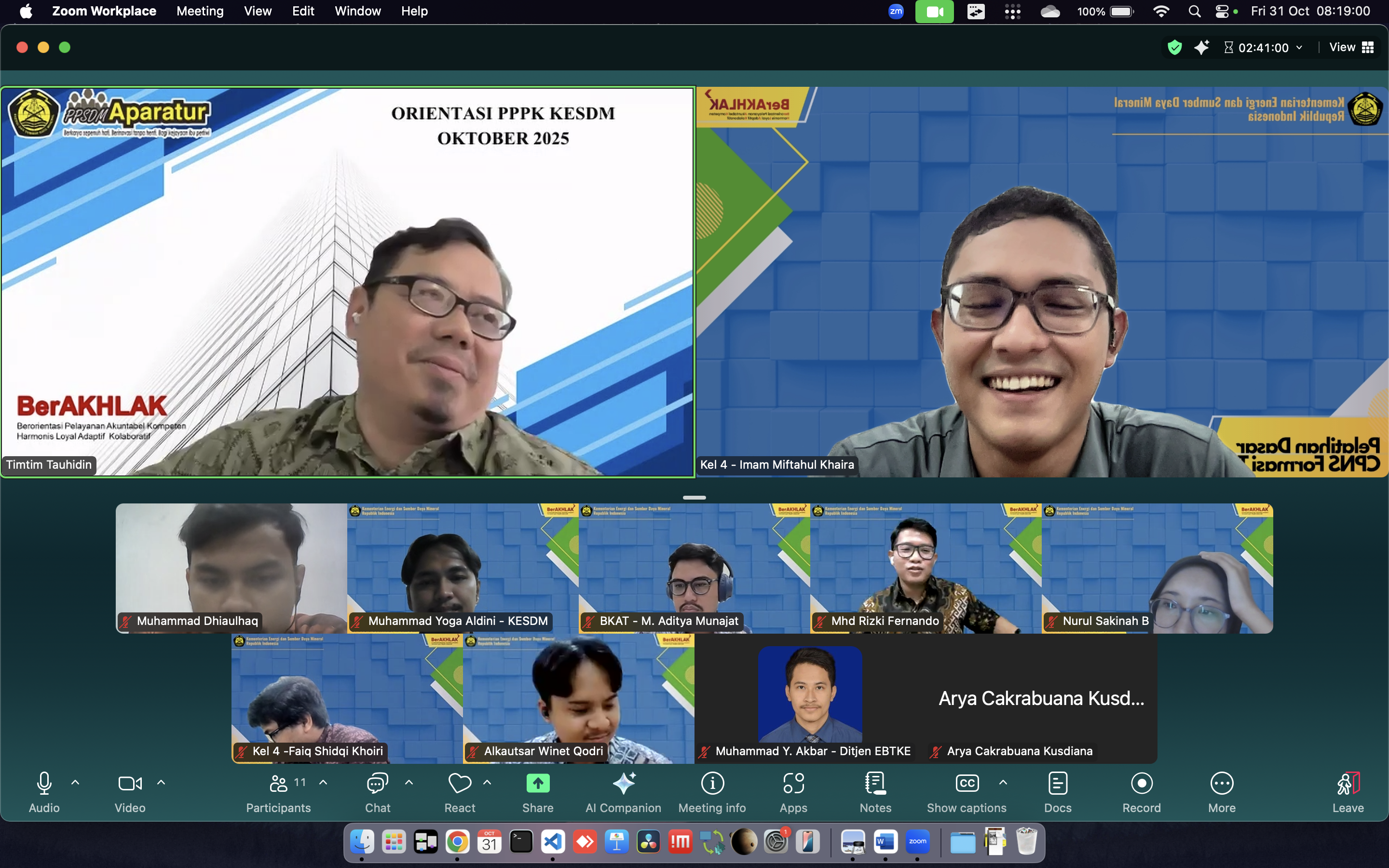Expand the meeting timer dropdown
This screenshot has height=868, width=1389.
(x=1299, y=48)
